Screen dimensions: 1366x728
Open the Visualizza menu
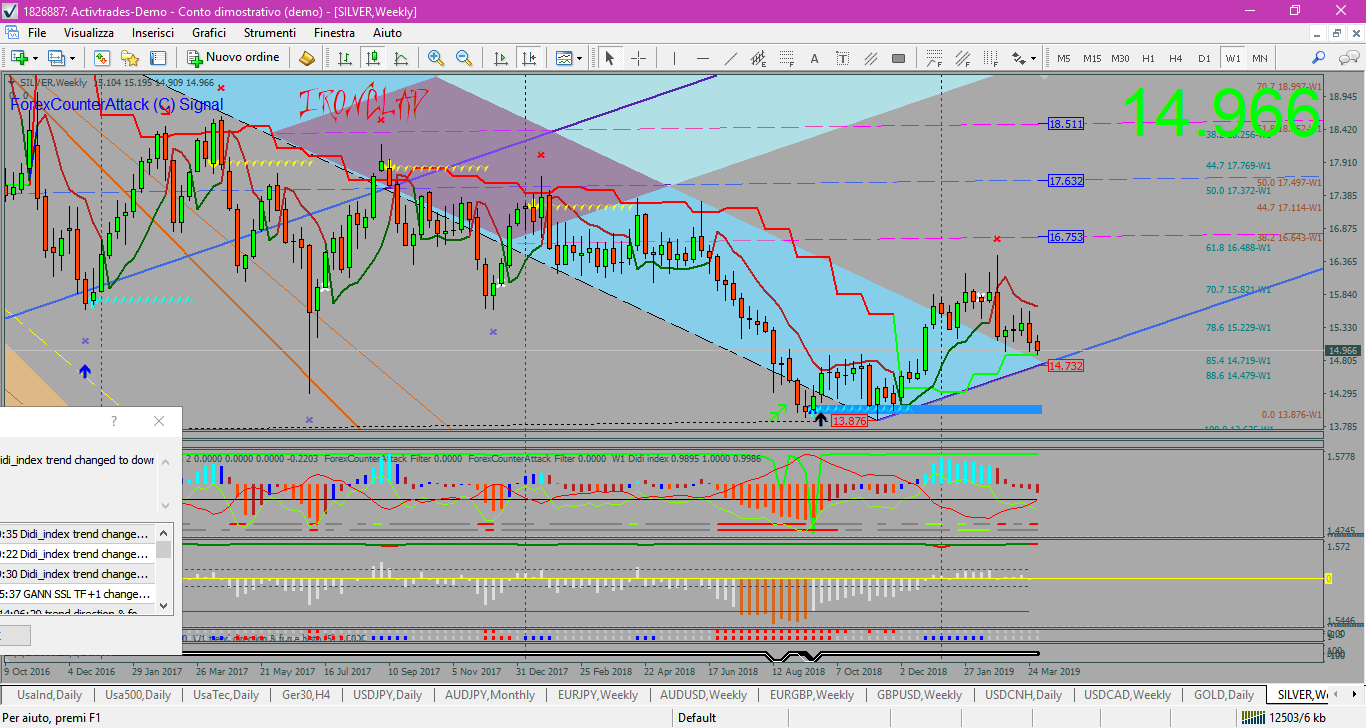(89, 33)
